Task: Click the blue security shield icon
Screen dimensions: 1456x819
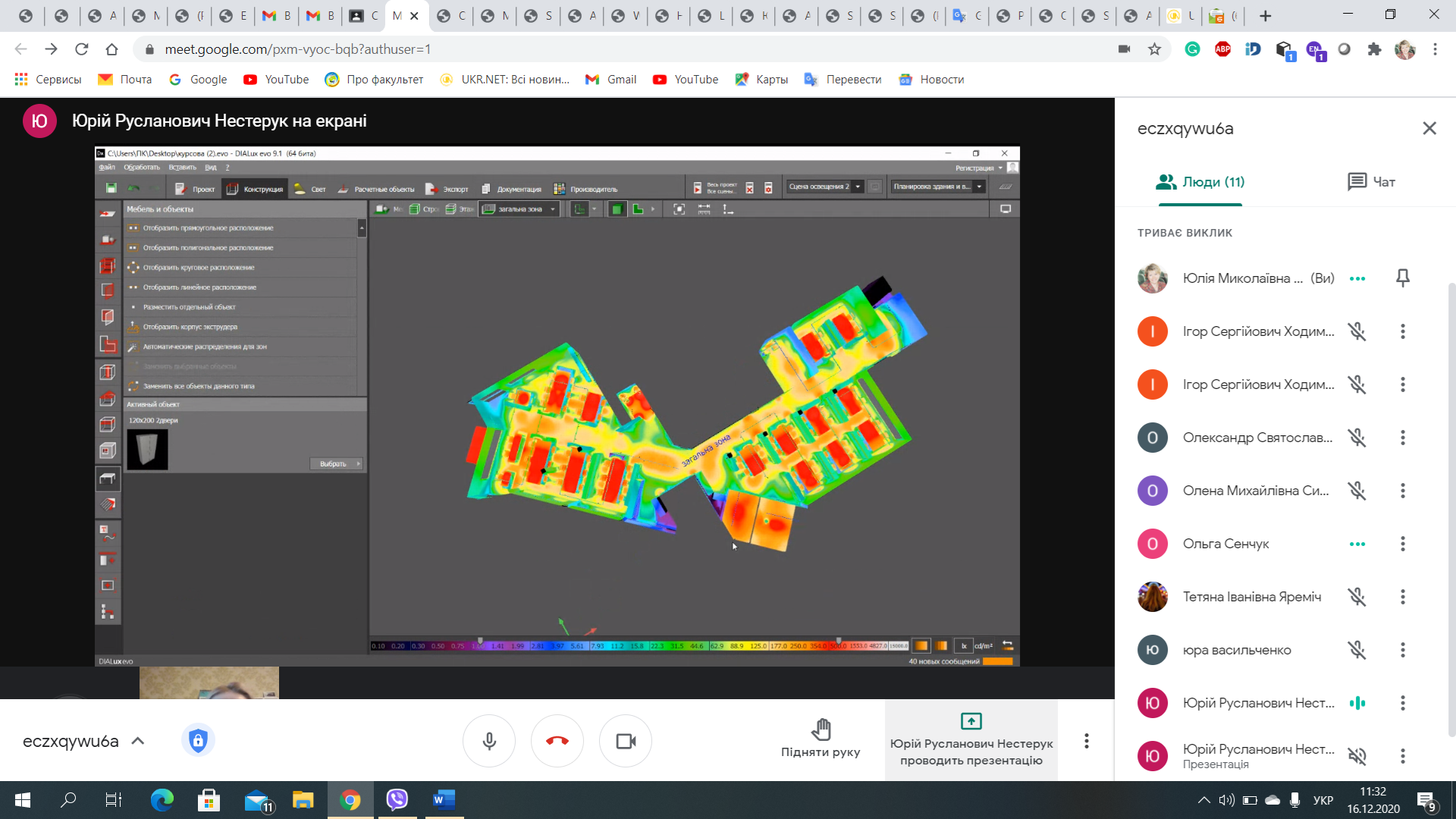Action: point(198,740)
